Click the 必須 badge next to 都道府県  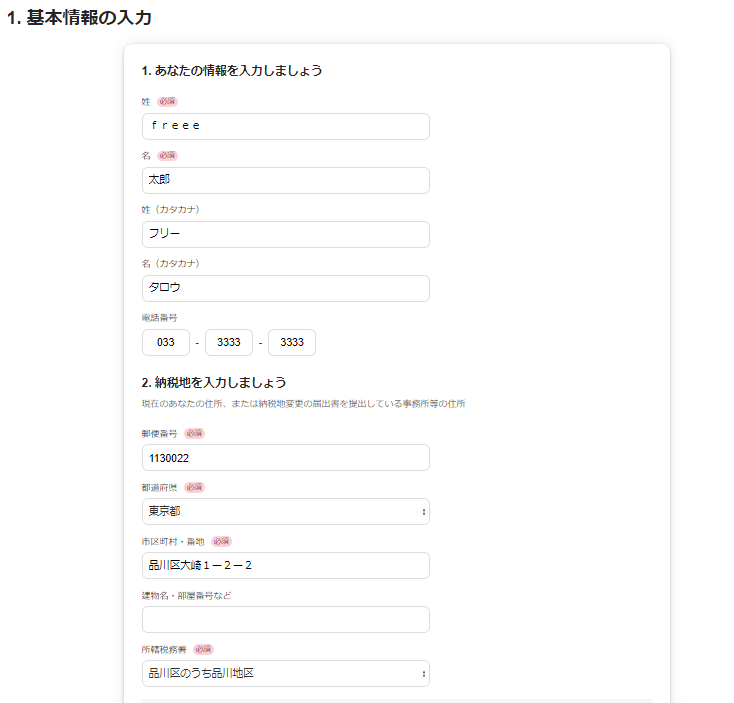pyautogui.click(x=194, y=487)
